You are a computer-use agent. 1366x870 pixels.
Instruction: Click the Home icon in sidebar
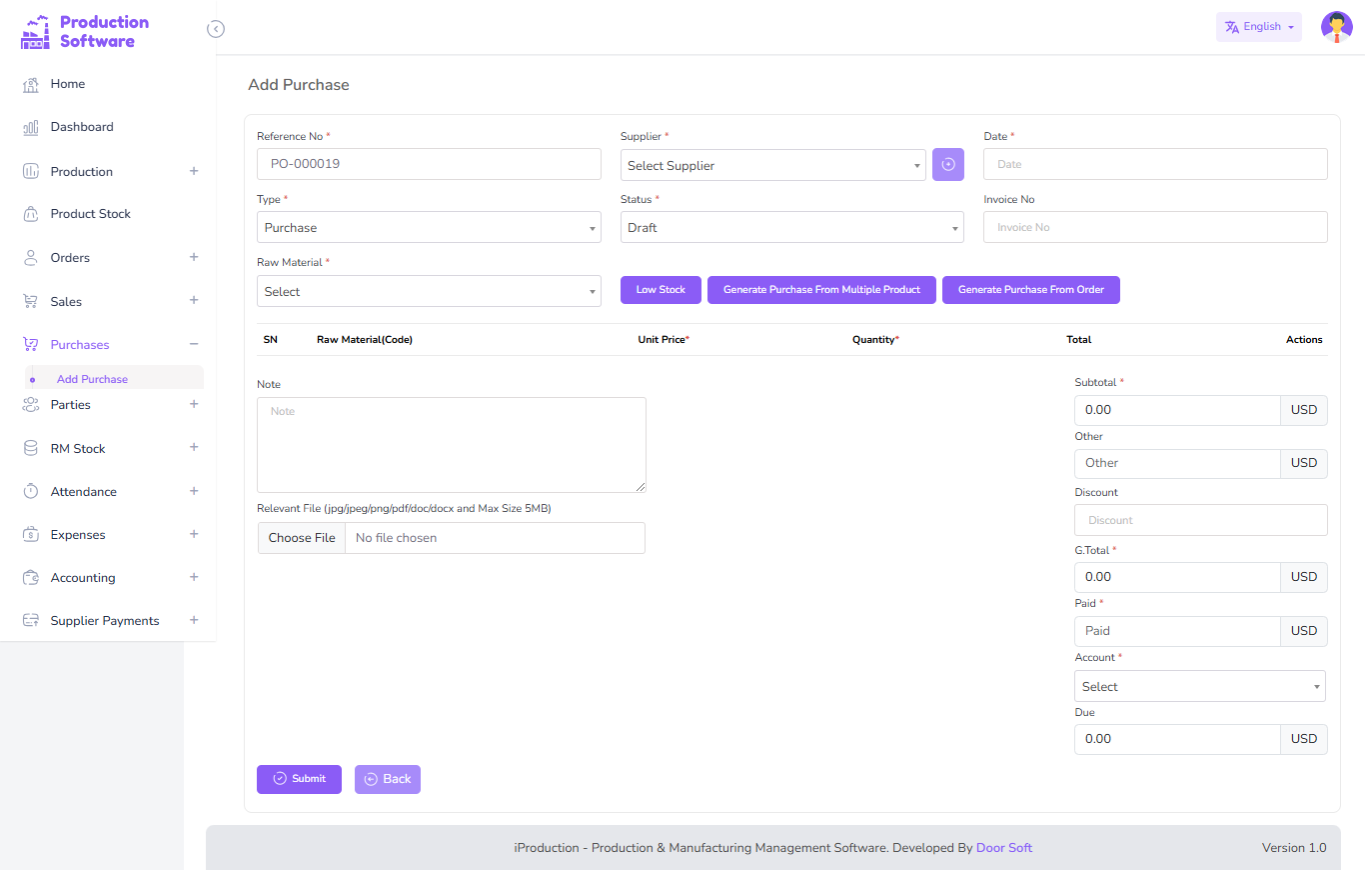click(31, 85)
